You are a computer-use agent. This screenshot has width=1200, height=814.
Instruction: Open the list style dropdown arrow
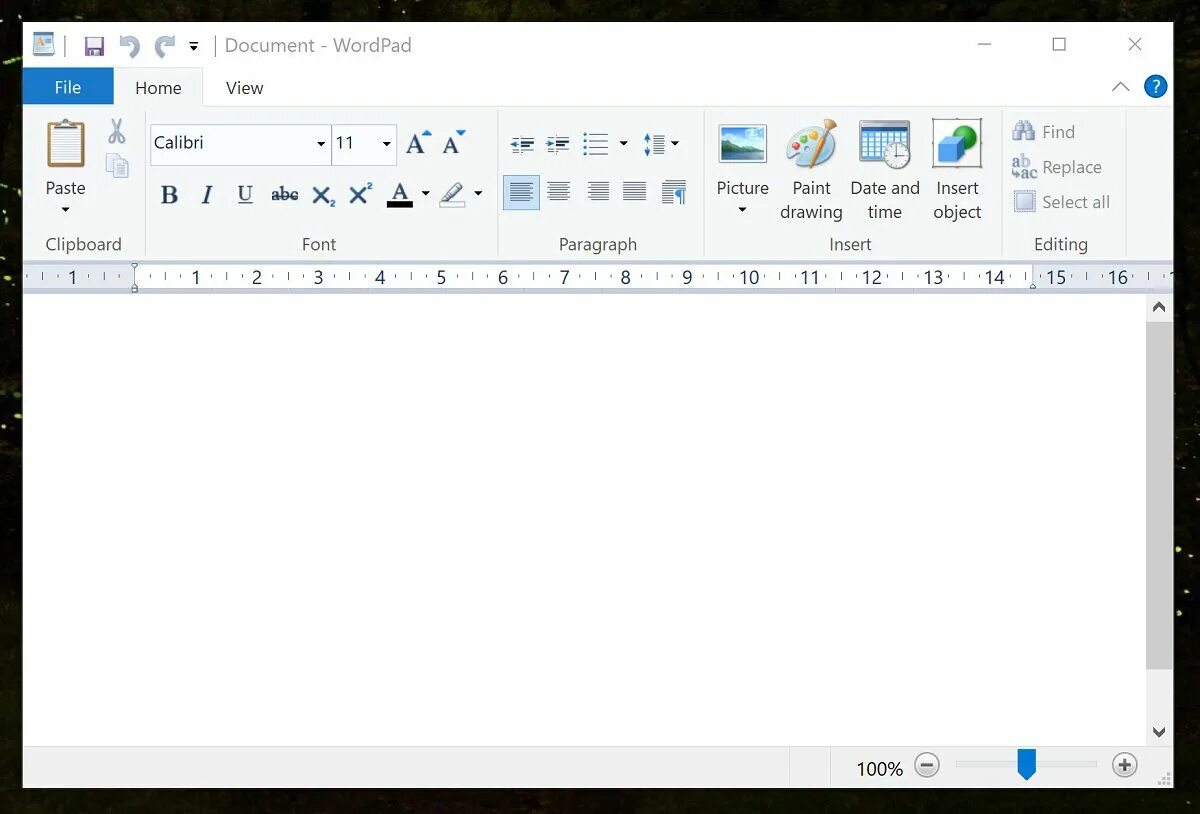click(x=624, y=144)
